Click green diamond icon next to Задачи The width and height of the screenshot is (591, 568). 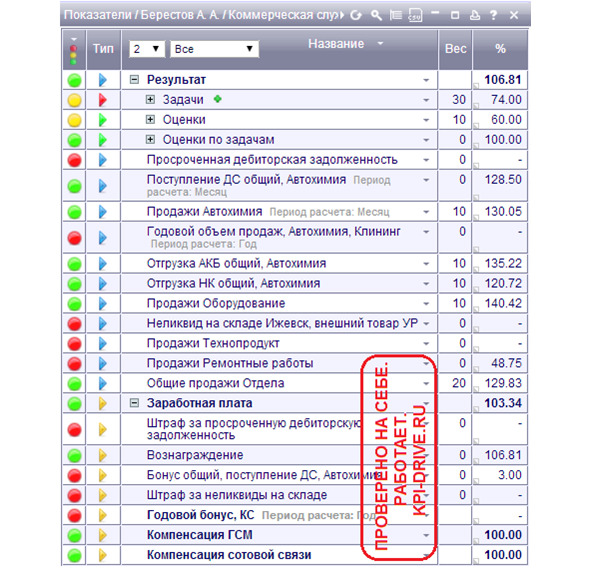pyautogui.click(x=217, y=99)
